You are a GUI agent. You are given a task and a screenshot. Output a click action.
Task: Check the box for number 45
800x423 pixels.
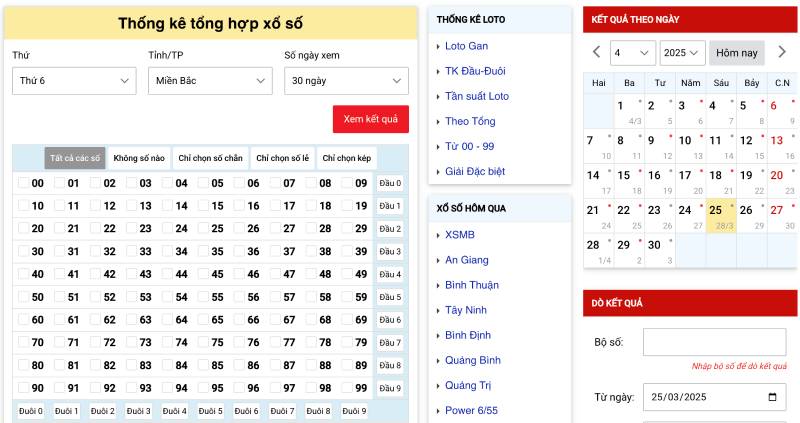(203, 274)
